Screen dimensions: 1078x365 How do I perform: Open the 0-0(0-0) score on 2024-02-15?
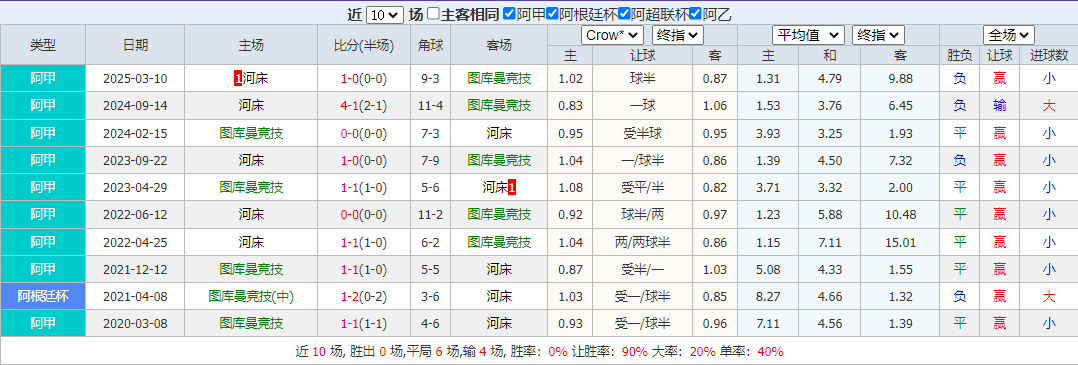(364, 133)
